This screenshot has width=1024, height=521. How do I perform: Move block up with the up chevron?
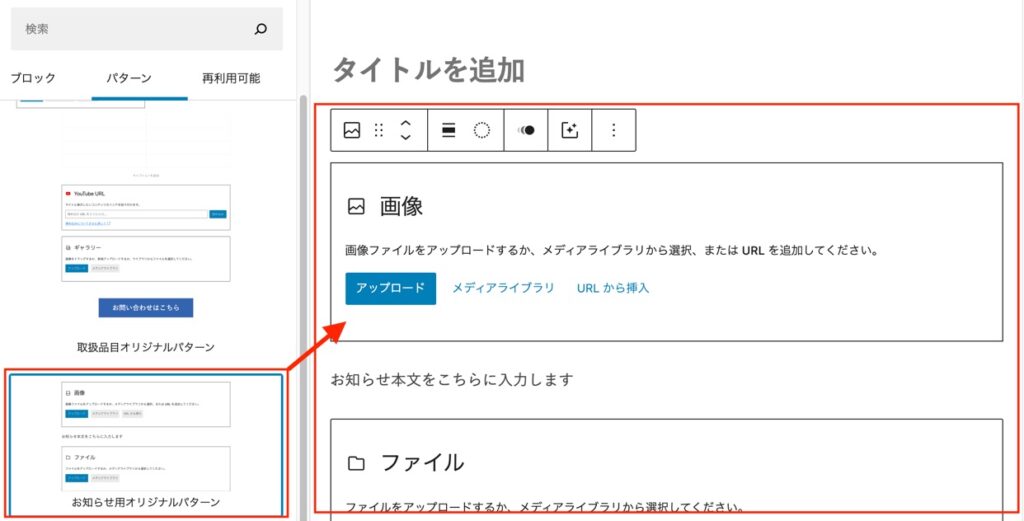tap(405, 123)
